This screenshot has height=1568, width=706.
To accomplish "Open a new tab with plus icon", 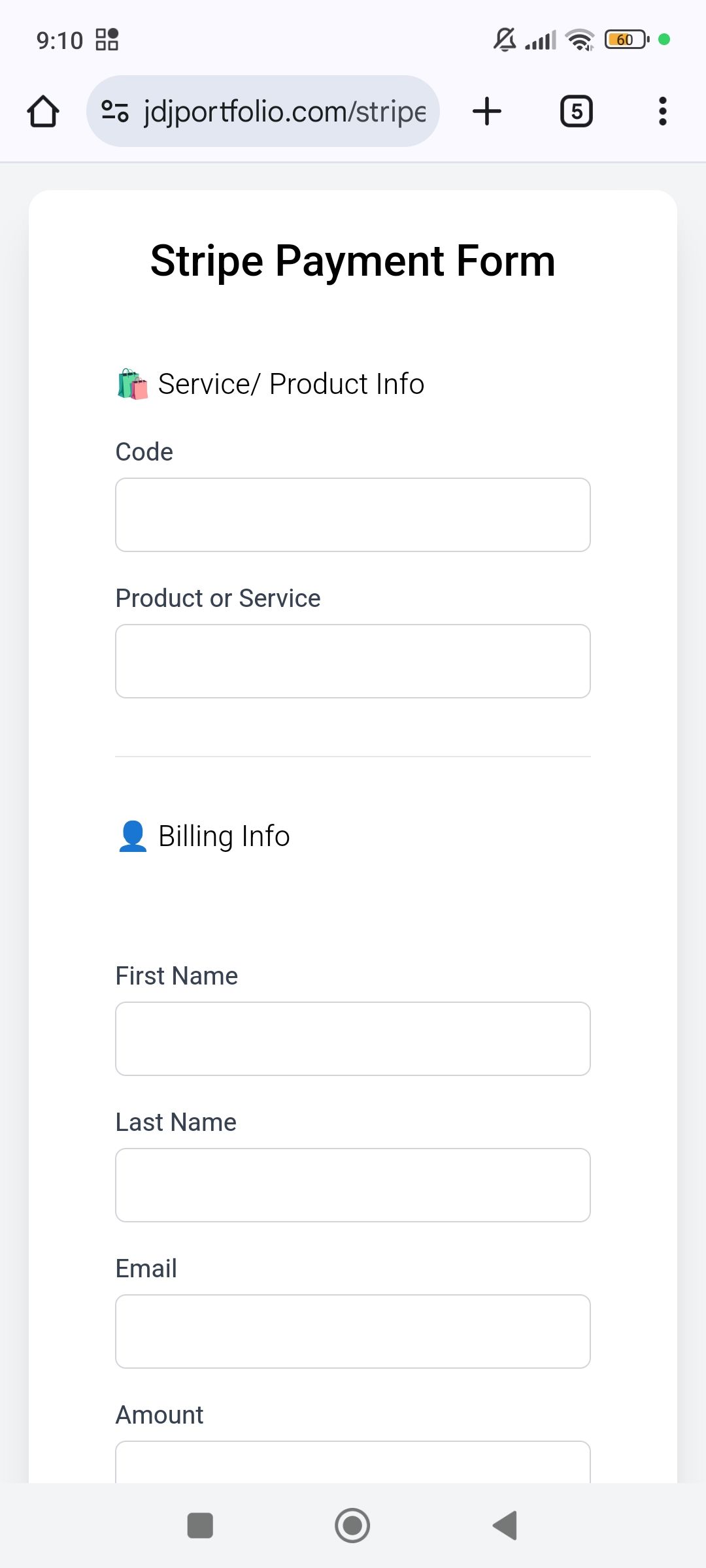I will (487, 111).
